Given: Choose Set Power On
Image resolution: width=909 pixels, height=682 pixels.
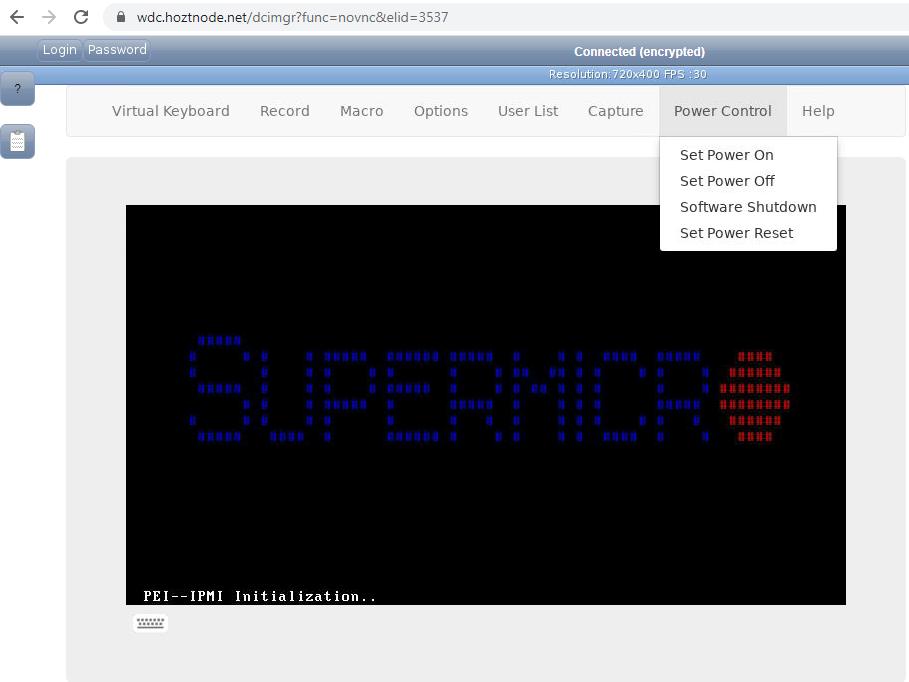Looking at the screenshot, I should coord(748,155).
